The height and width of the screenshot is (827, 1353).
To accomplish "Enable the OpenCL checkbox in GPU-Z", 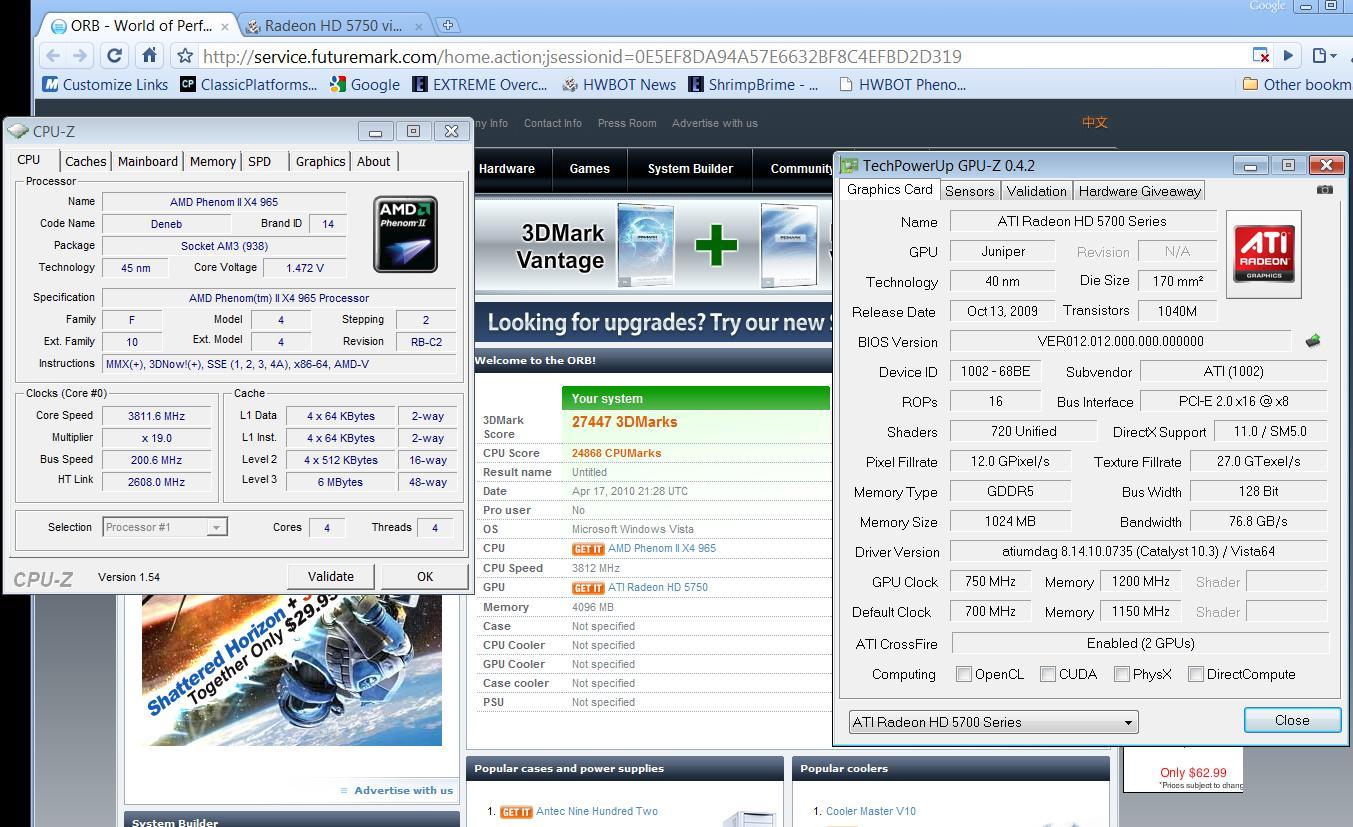I will (964, 674).
